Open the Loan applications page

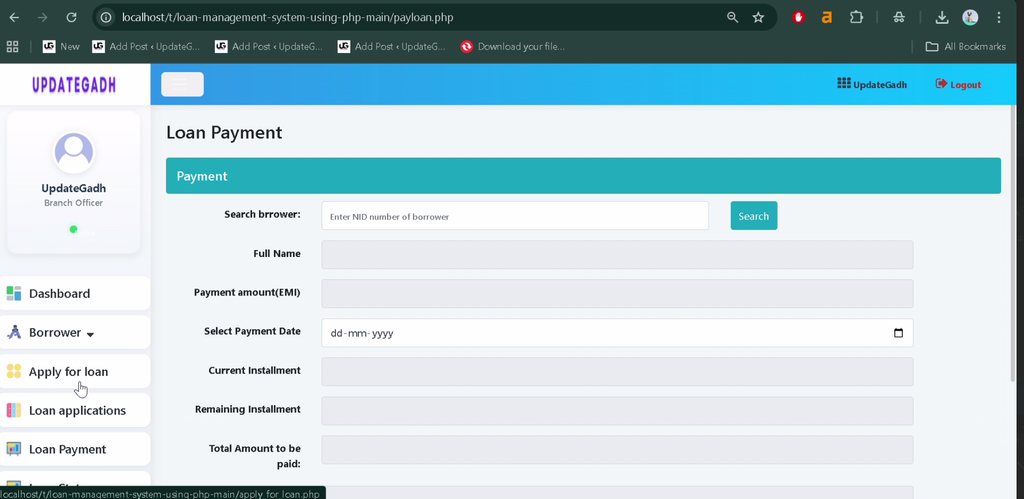[x=75, y=410]
